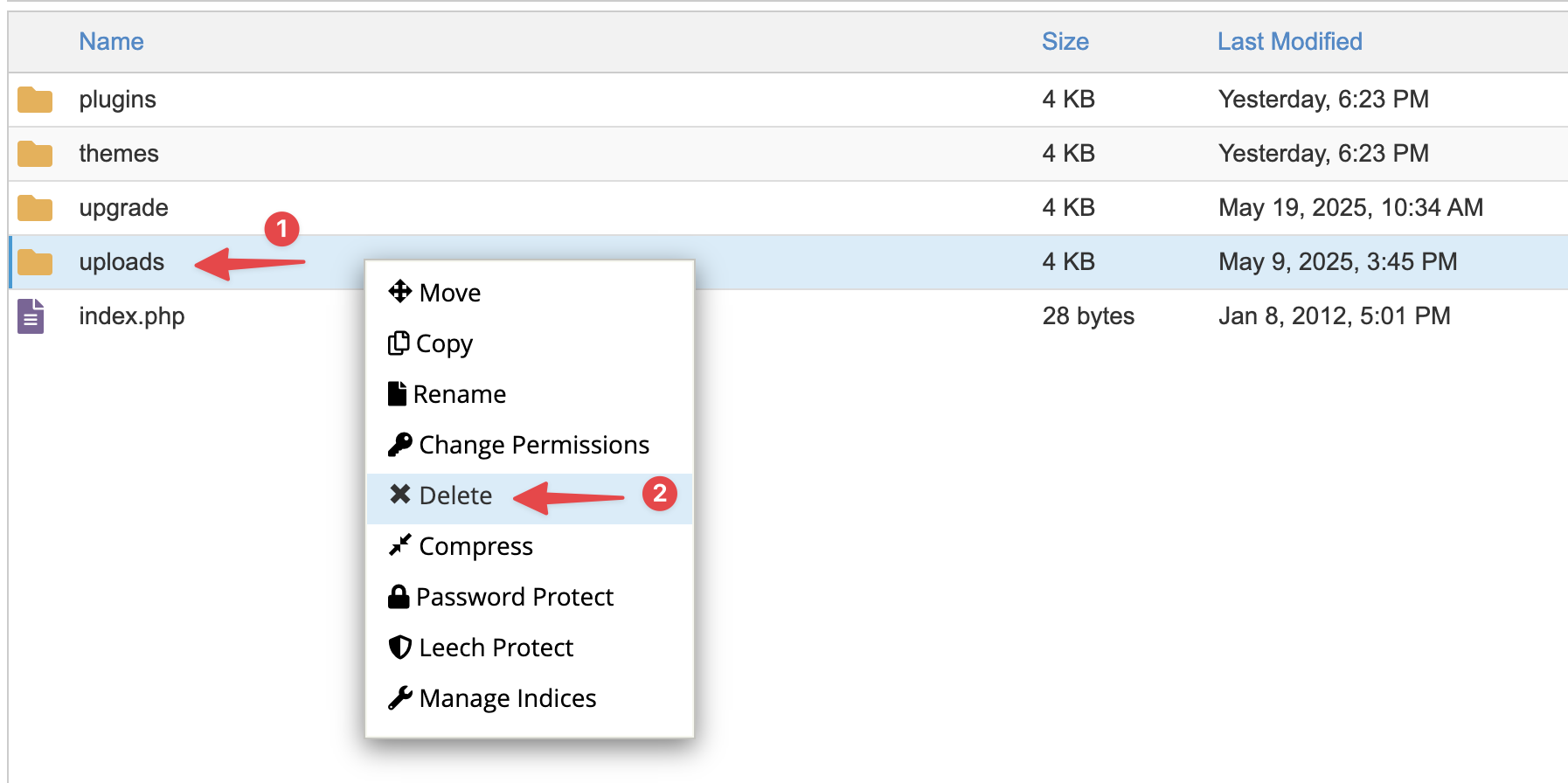Click the Compress arrows icon
Screen dimensions: 1568x783
[400, 545]
